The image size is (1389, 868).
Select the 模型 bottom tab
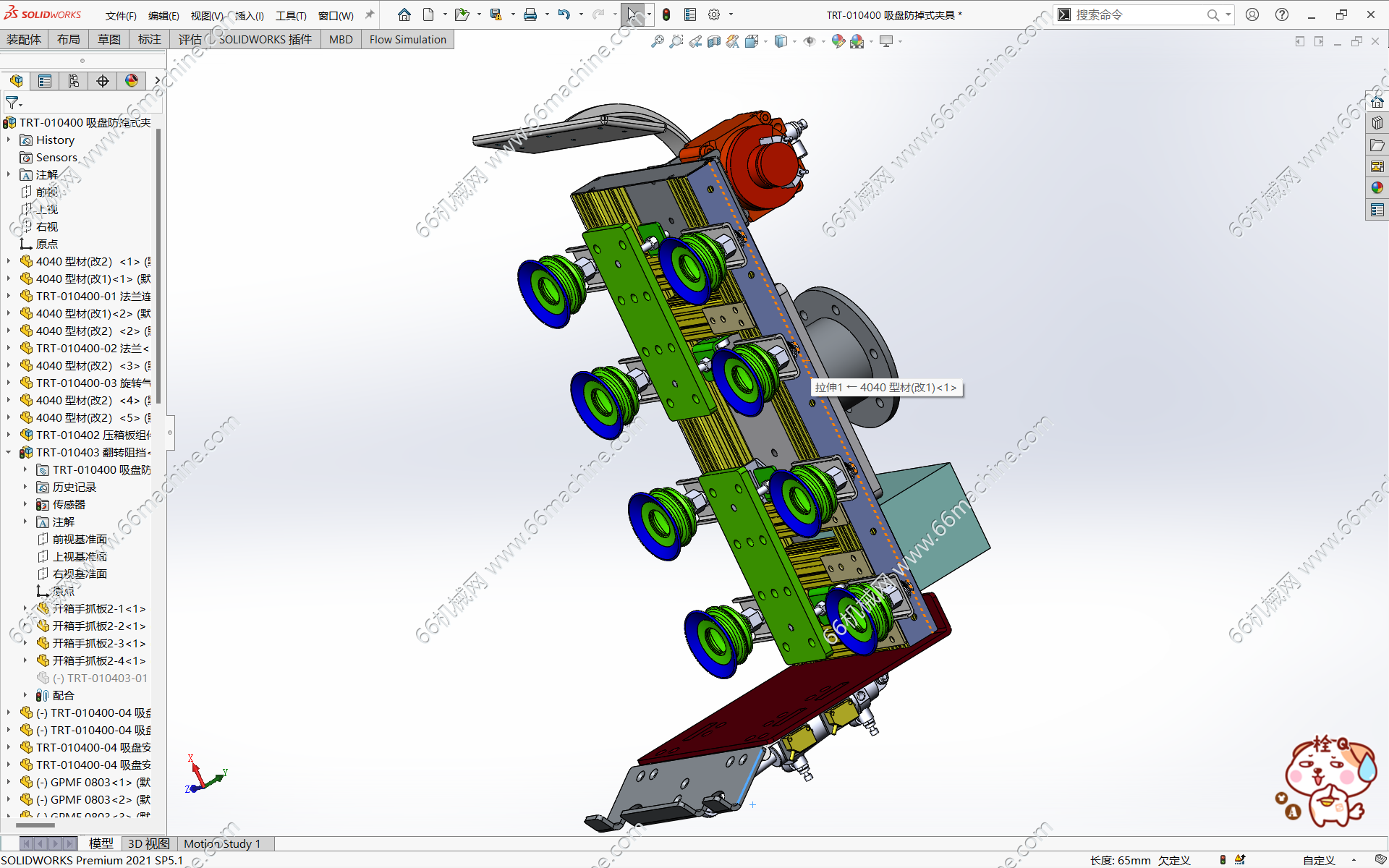(x=101, y=843)
